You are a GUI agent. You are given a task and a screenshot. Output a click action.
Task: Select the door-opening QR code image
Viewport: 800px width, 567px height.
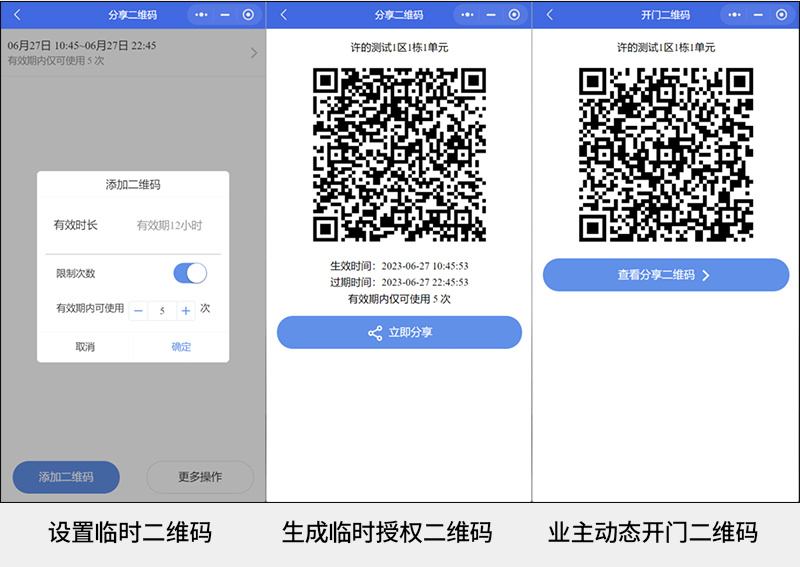666,155
